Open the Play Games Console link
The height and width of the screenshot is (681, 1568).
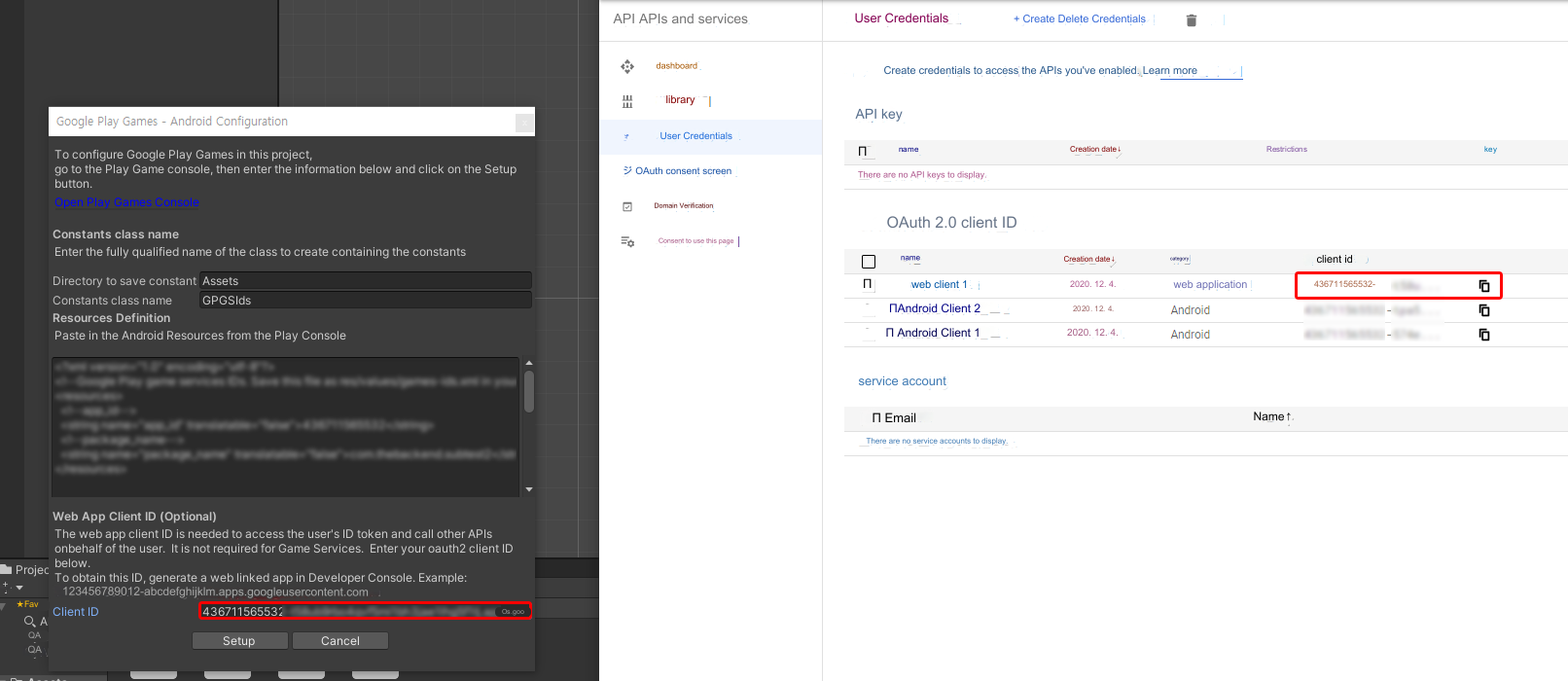126,202
